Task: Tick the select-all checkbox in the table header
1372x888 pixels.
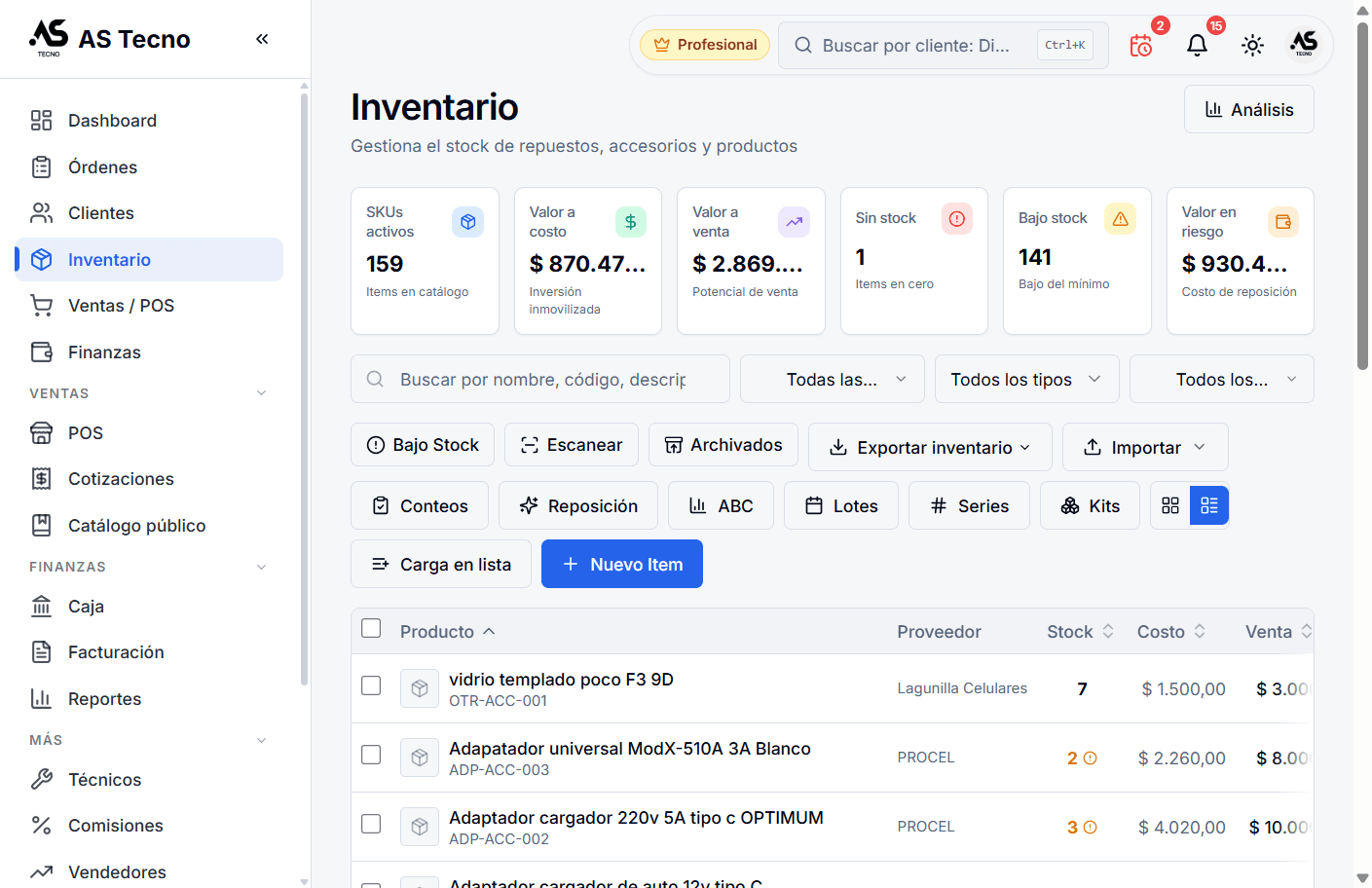Action: click(371, 628)
